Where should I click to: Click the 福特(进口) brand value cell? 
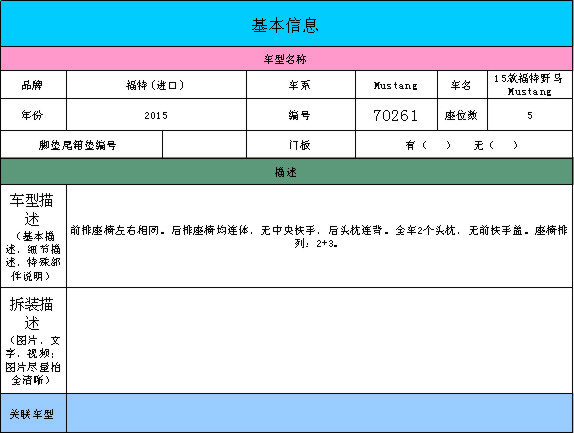tap(156, 85)
